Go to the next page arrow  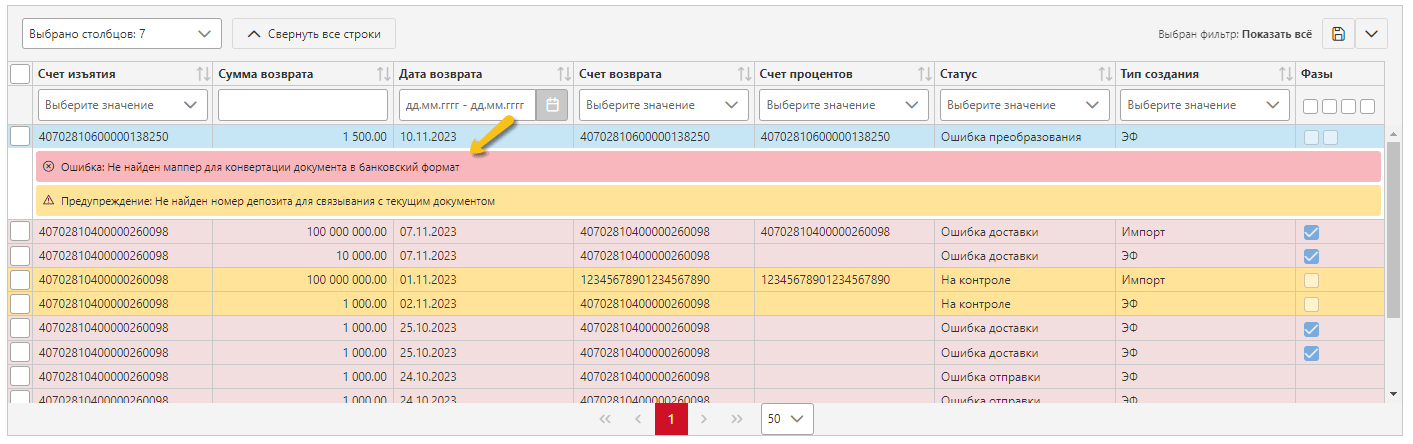click(x=704, y=419)
